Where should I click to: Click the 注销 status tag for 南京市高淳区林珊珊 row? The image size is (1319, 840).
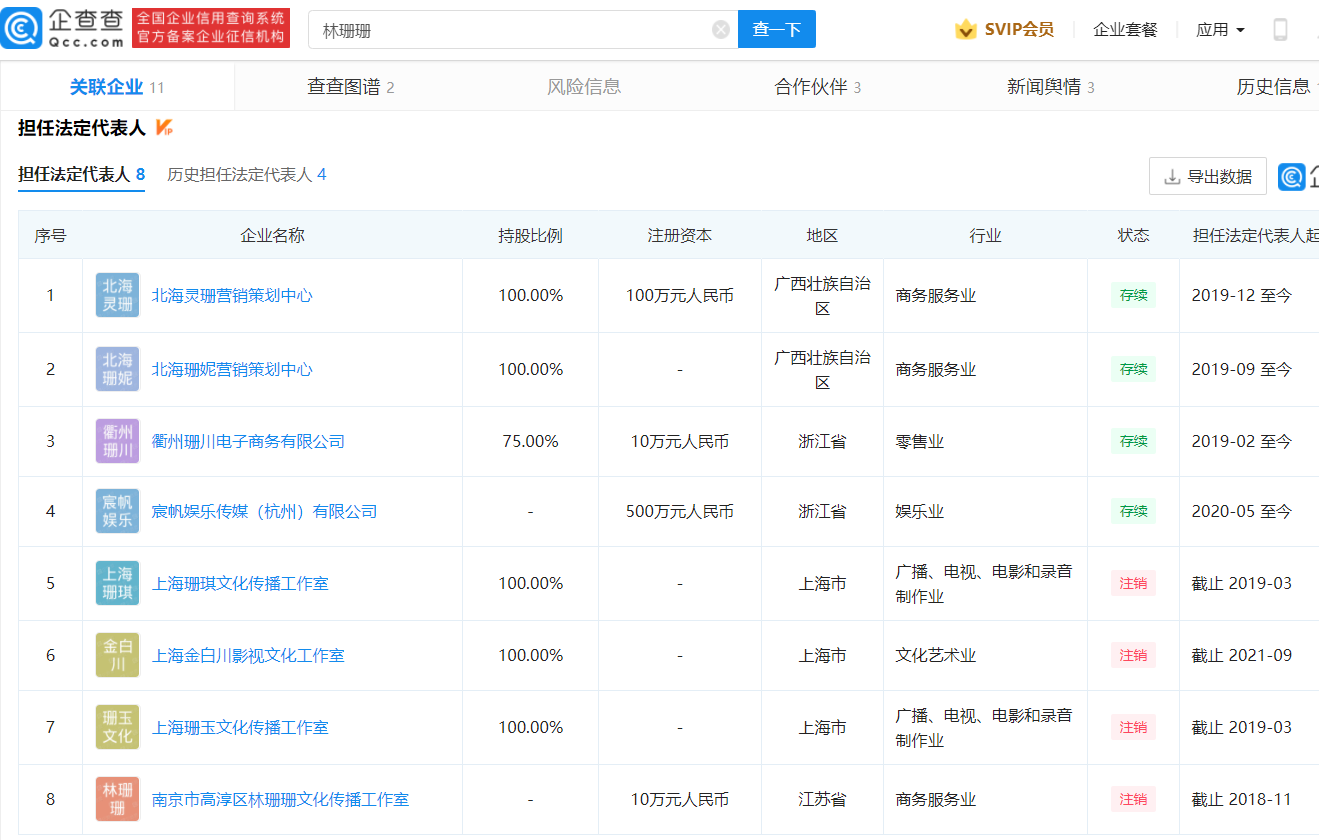pyautogui.click(x=1133, y=800)
